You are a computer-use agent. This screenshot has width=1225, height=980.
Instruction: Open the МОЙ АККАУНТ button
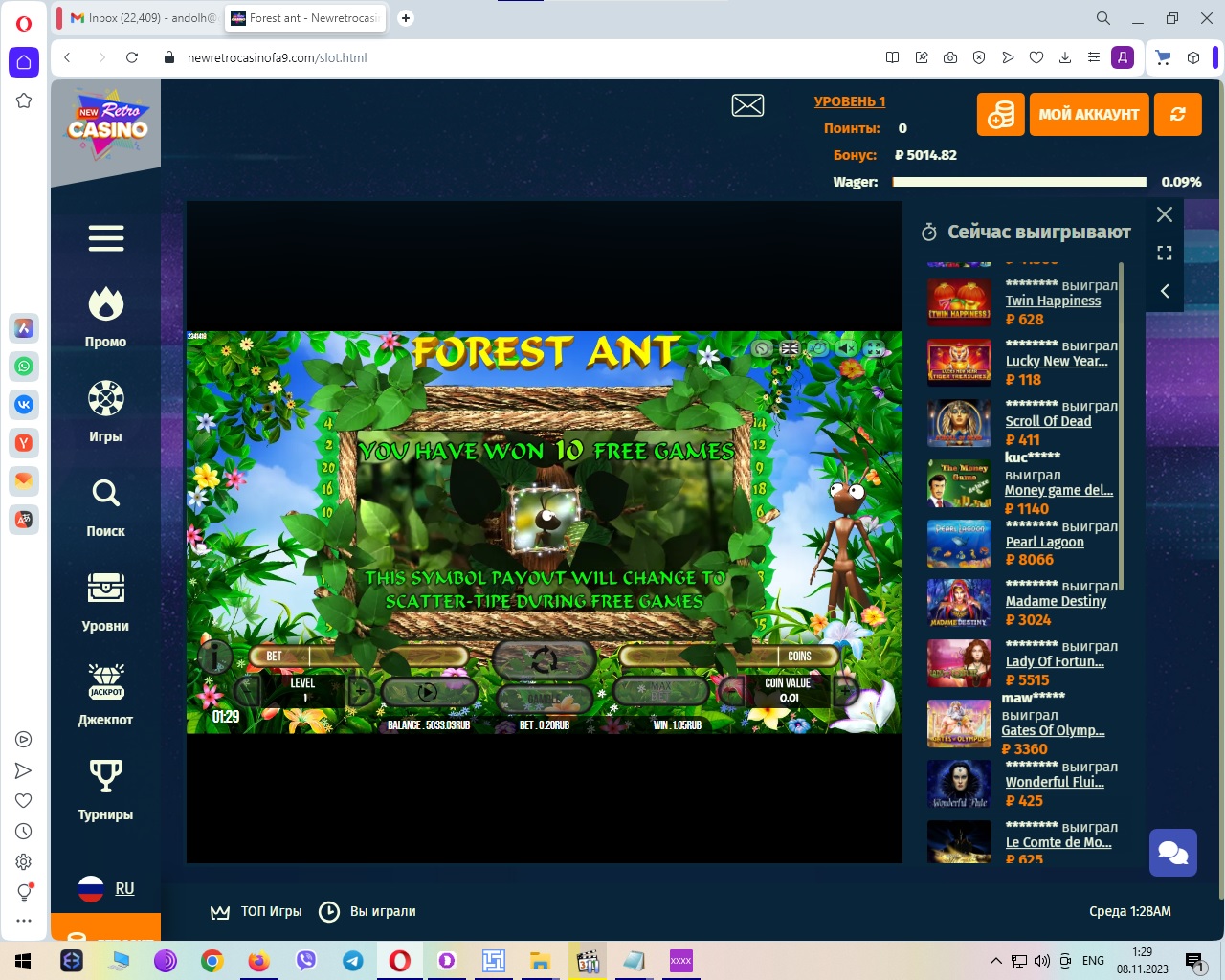(x=1089, y=114)
